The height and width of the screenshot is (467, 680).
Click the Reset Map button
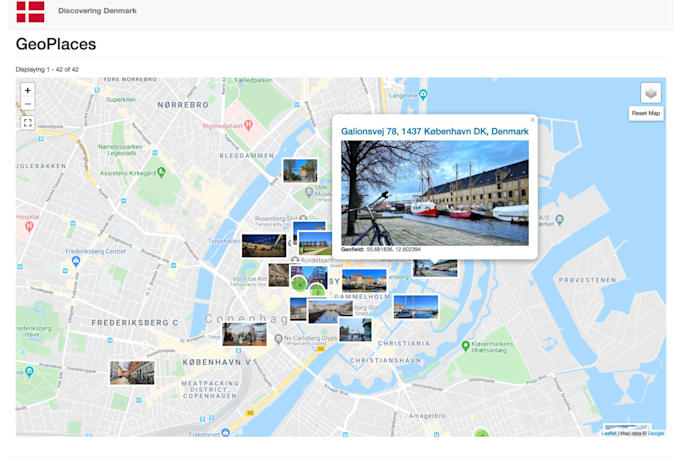[646, 113]
